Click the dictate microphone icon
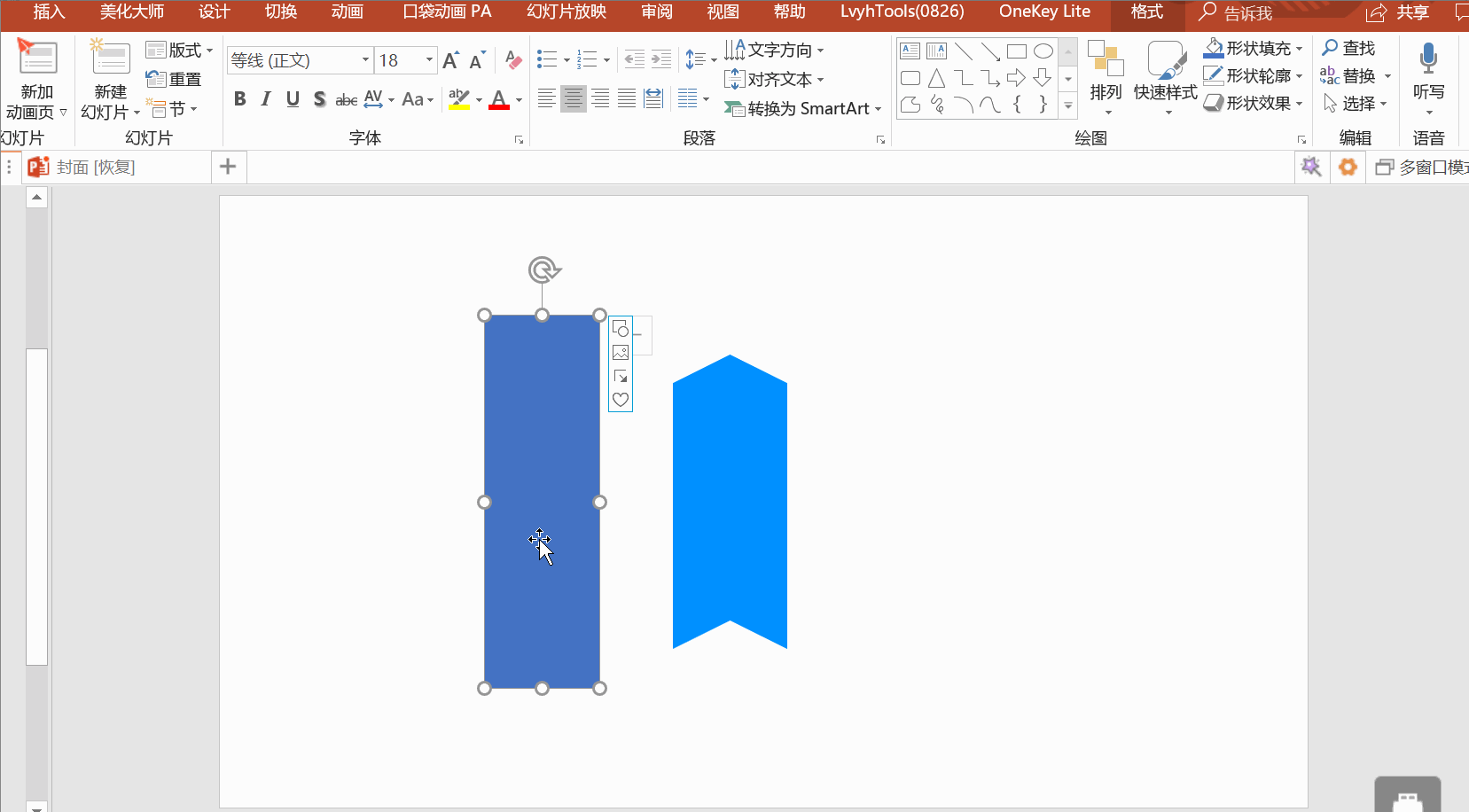The height and width of the screenshot is (812, 1469). (x=1428, y=59)
